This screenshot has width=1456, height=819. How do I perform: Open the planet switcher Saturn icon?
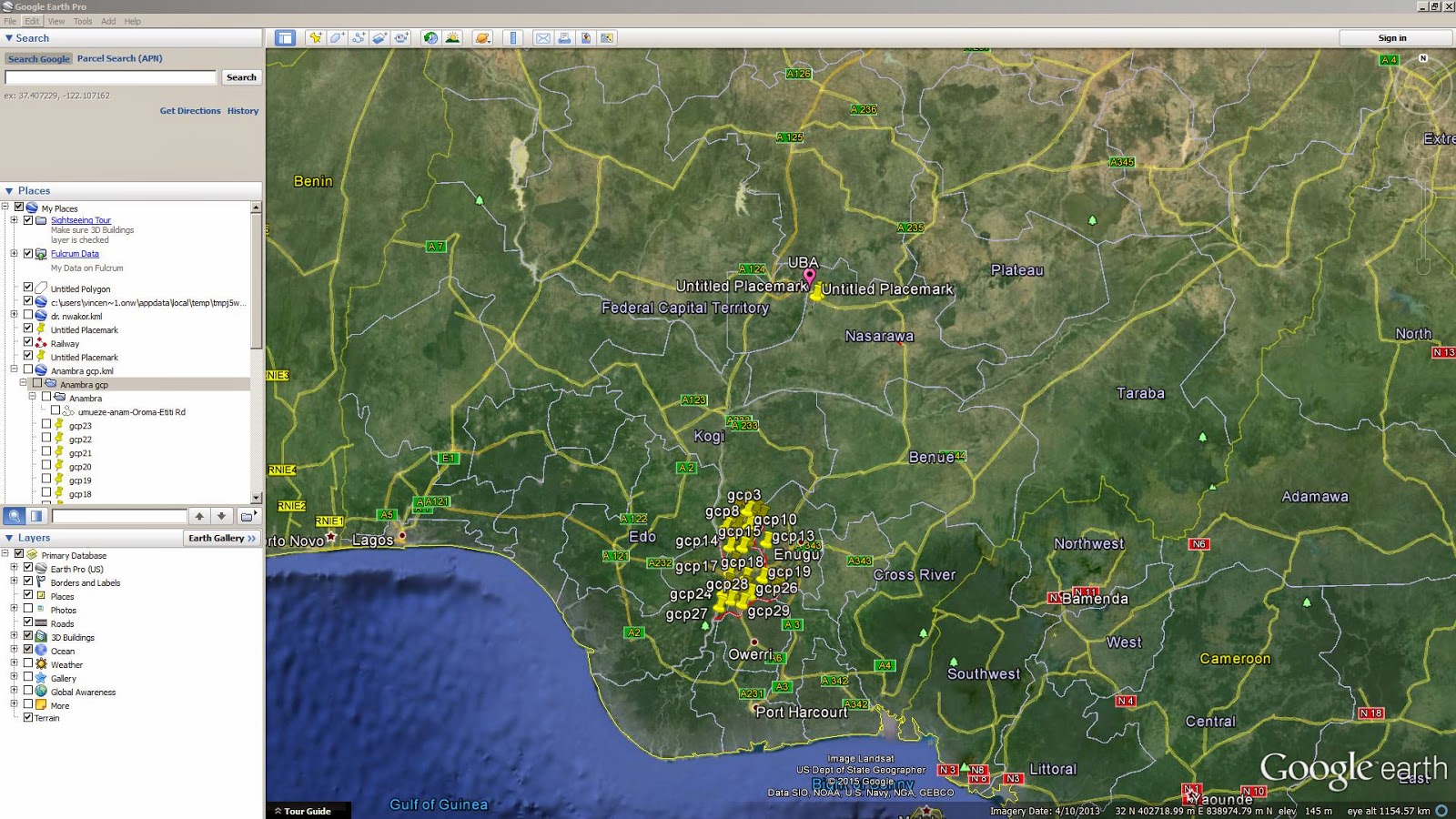[483, 38]
